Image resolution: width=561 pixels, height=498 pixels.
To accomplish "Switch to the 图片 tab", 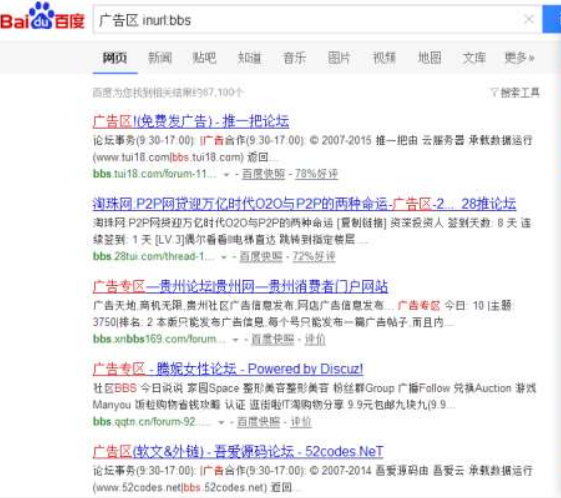I will (x=339, y=58).
